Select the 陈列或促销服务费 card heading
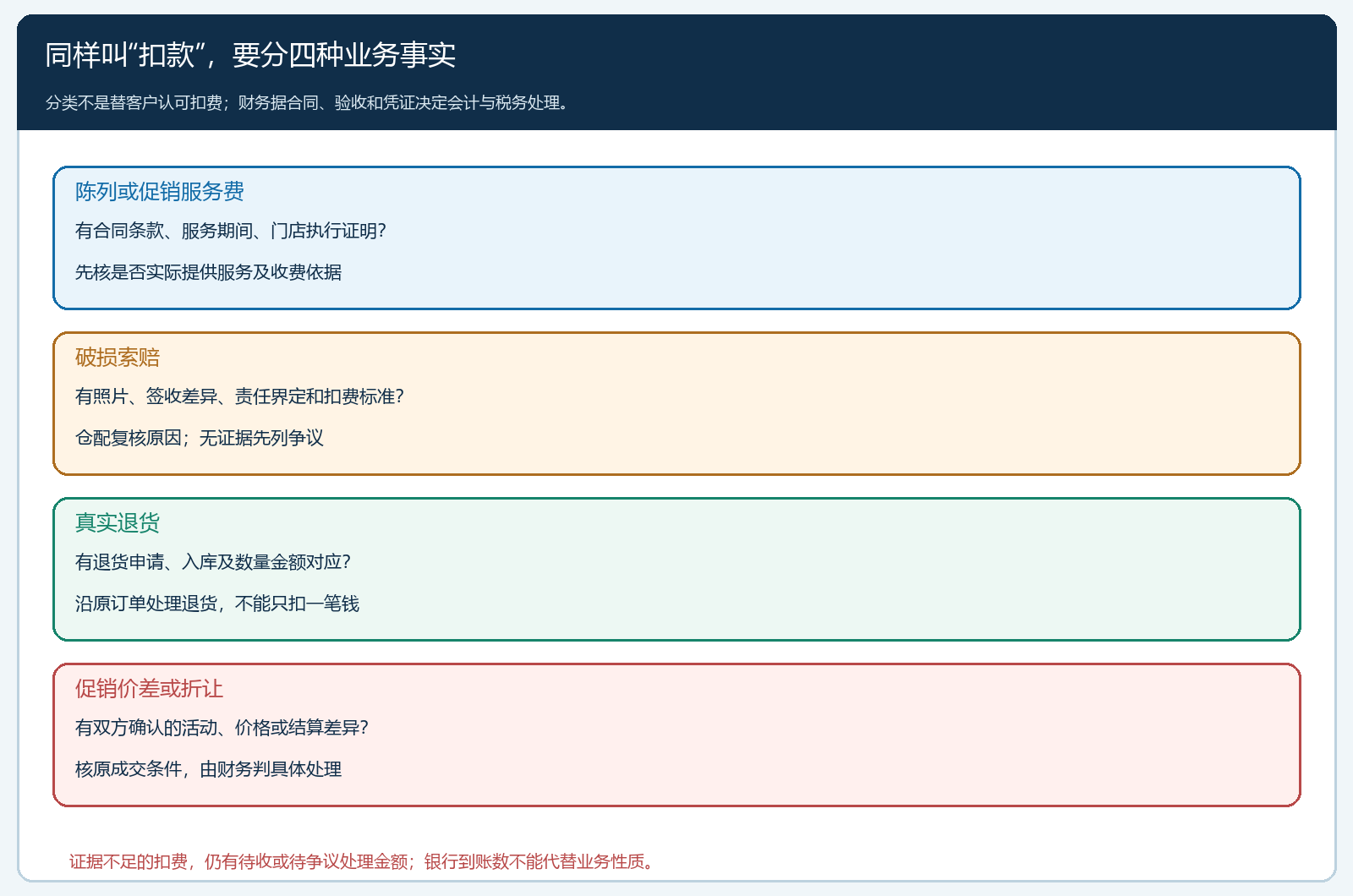This screenshot has width=1353, height=896. point(160,192)
